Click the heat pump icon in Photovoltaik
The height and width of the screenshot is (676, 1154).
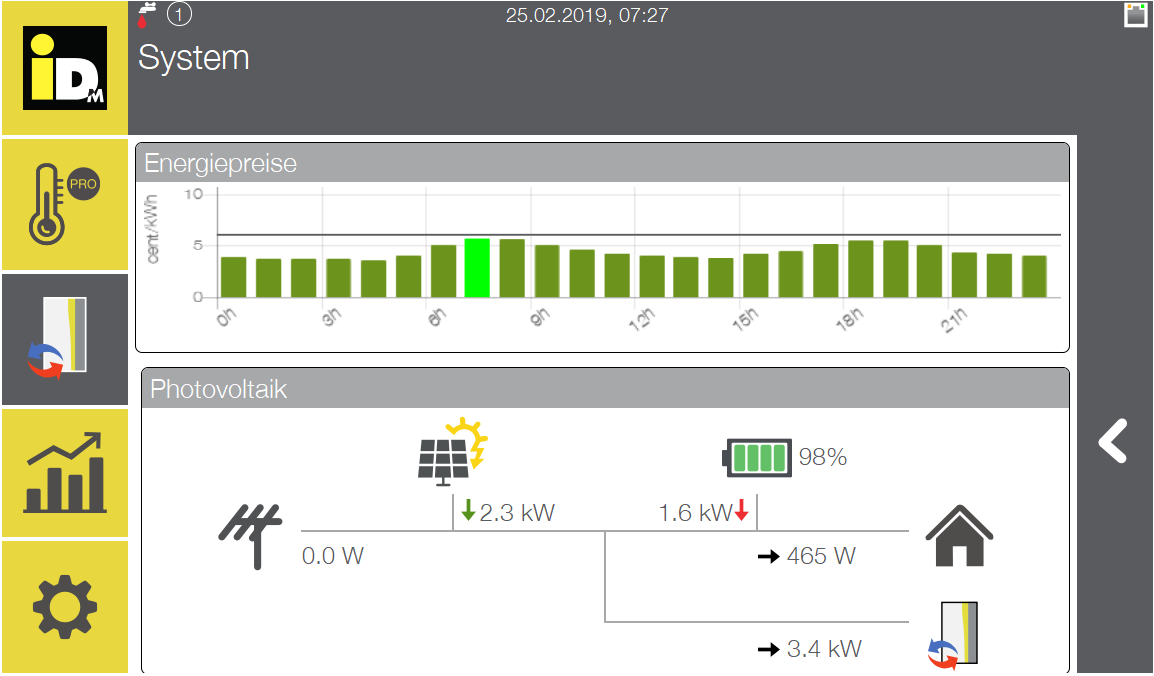[x=954, y=636]
